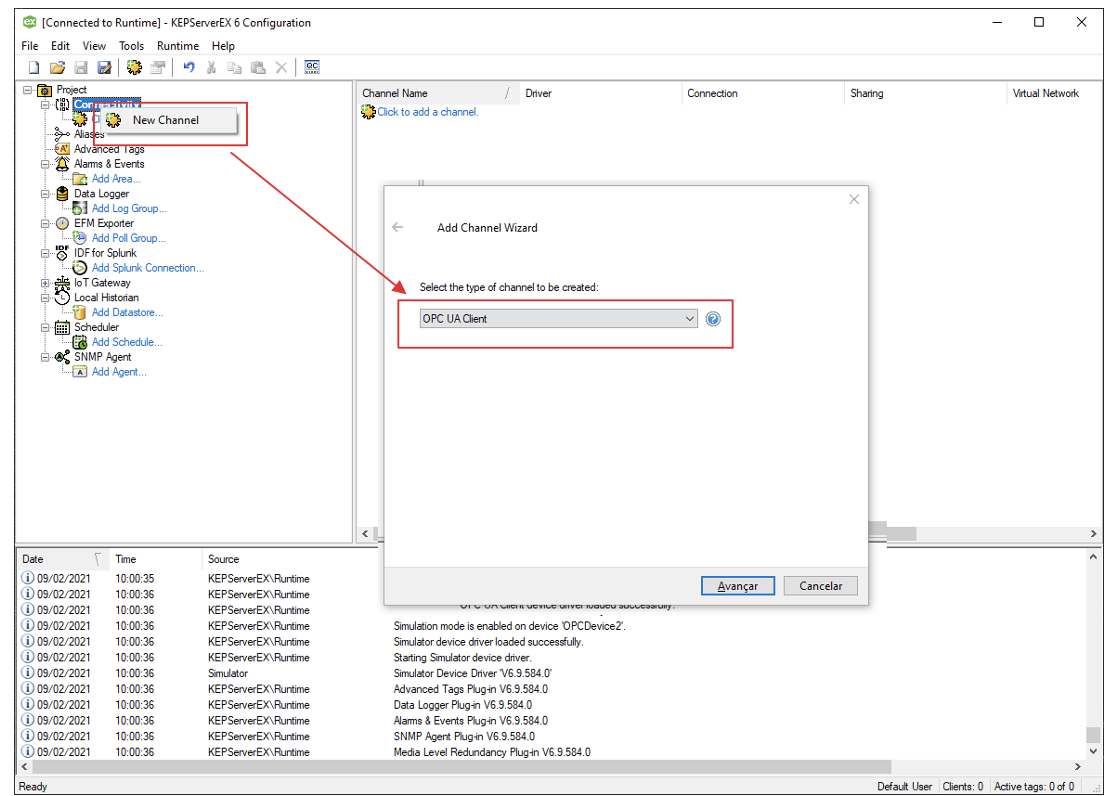Open the Edit menu
The height and width of the screenshot is (796, 1110).
coord(60,46)
